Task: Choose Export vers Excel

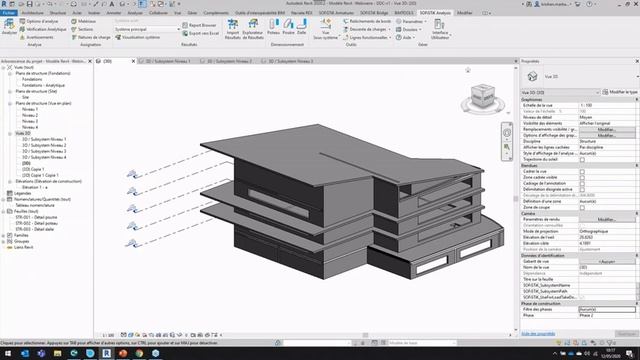Action: 200,33
